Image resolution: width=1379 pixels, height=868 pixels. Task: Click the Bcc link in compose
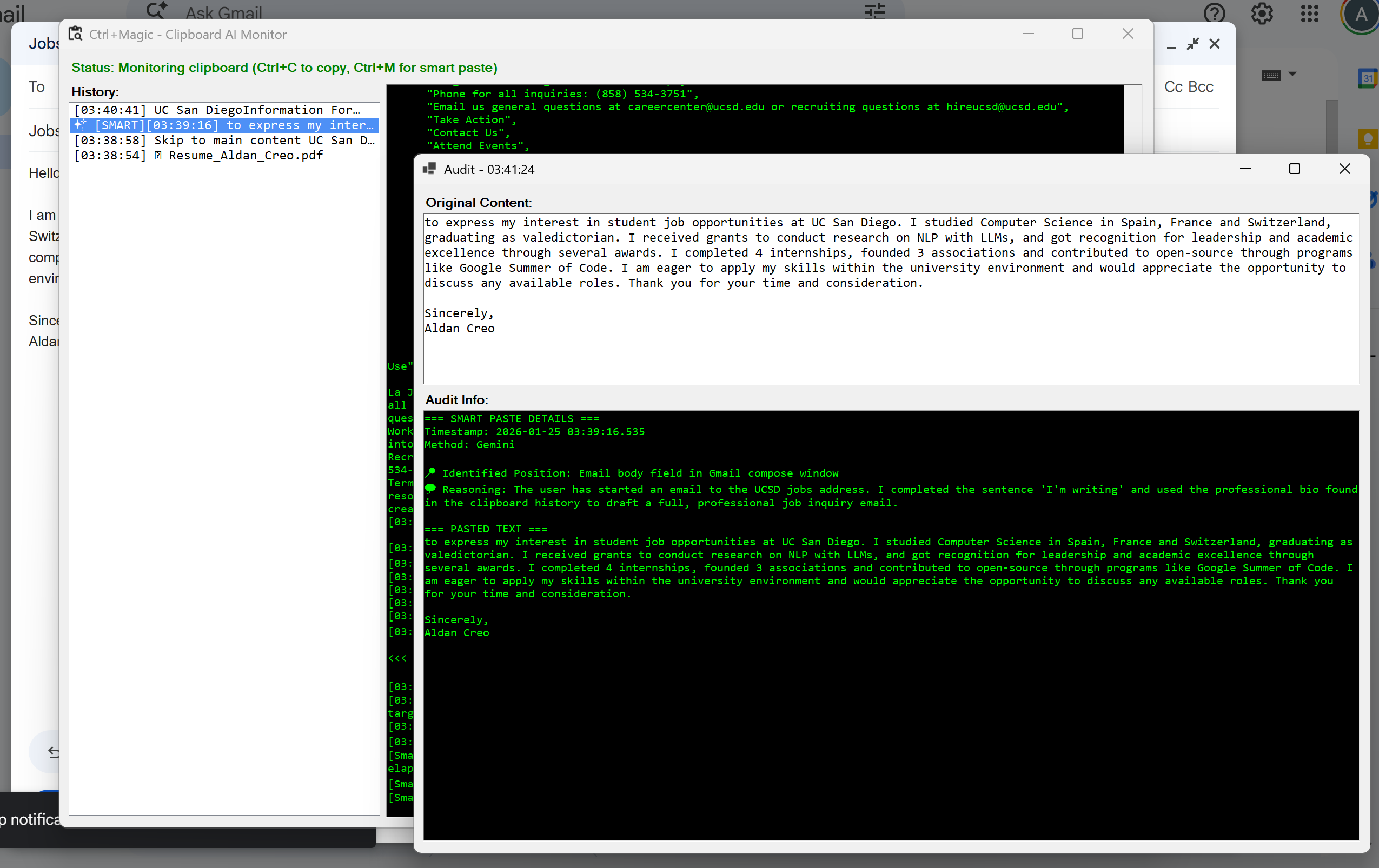[1201, 87]
